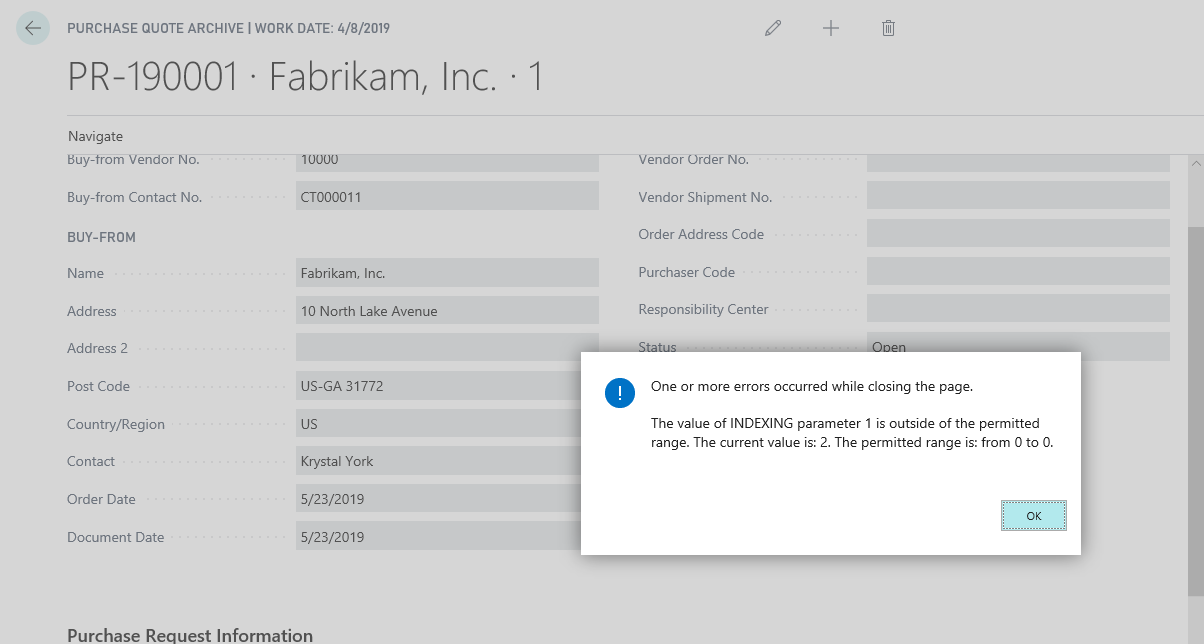Click the trash delete icon
This screenshot has height=644, width=1204.
tap(888, 28)
